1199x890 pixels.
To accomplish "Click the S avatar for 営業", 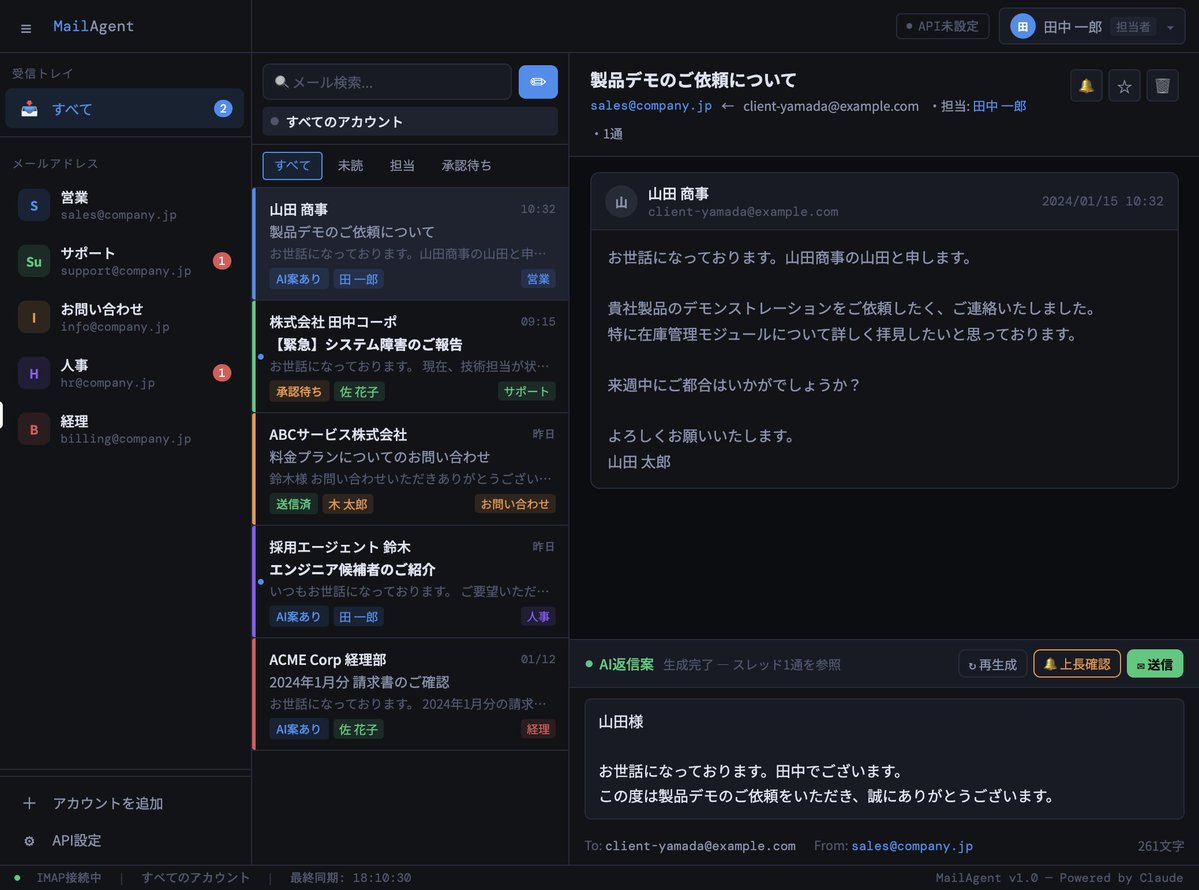I will tap(34, 205).
